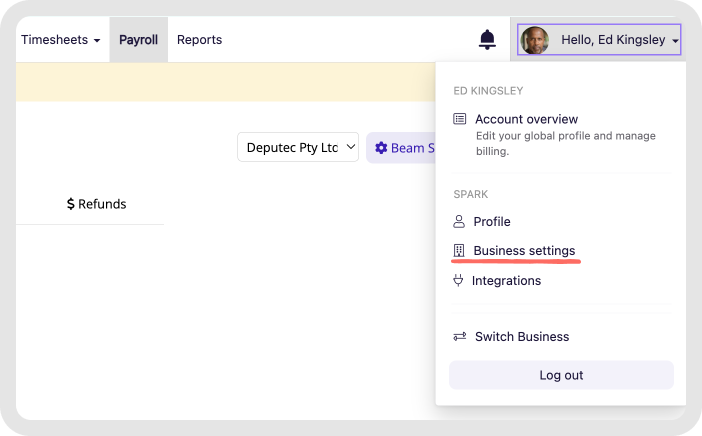Viewport: 702px width, 436px height.
Task: Click the Business settings building icon
Action: click(459, 251)
